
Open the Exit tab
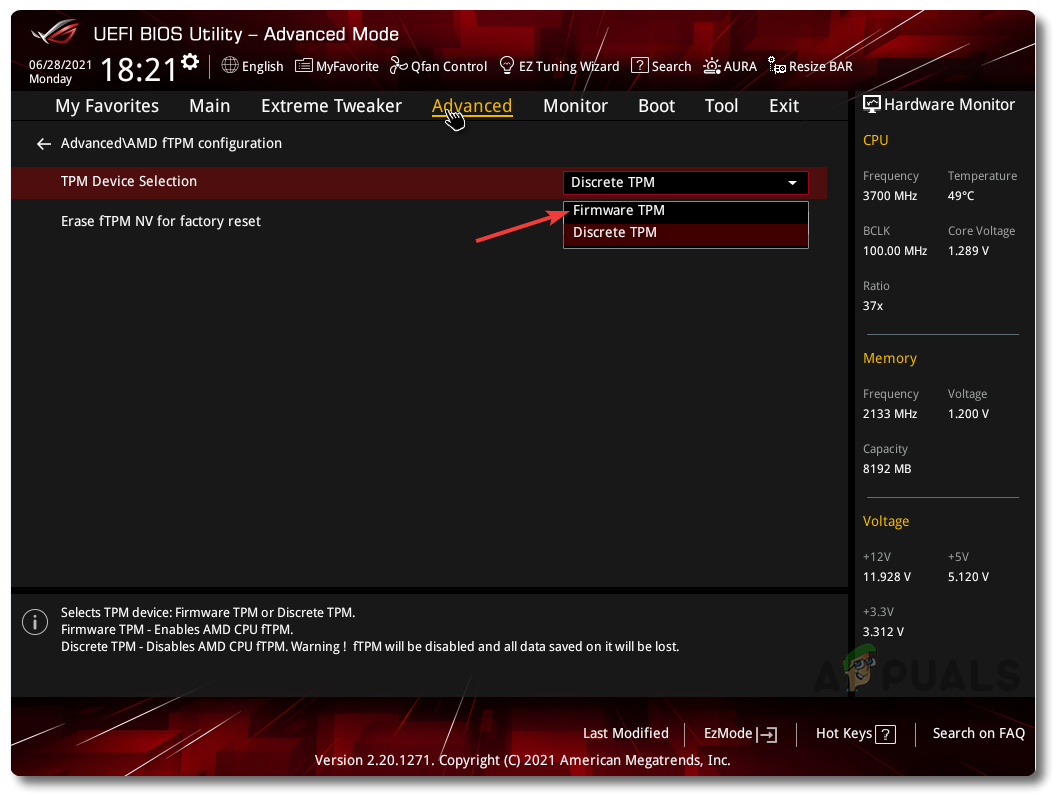click(x=784, y=106)
